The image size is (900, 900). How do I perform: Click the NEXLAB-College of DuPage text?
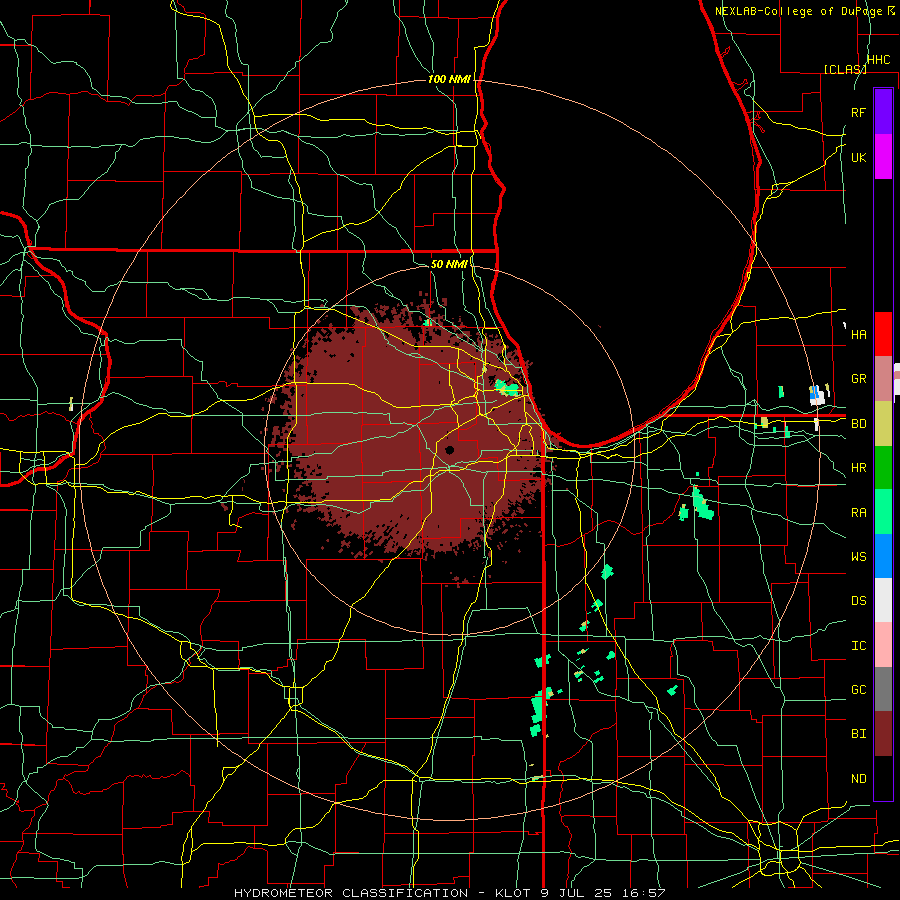click(x=800, y=11)
